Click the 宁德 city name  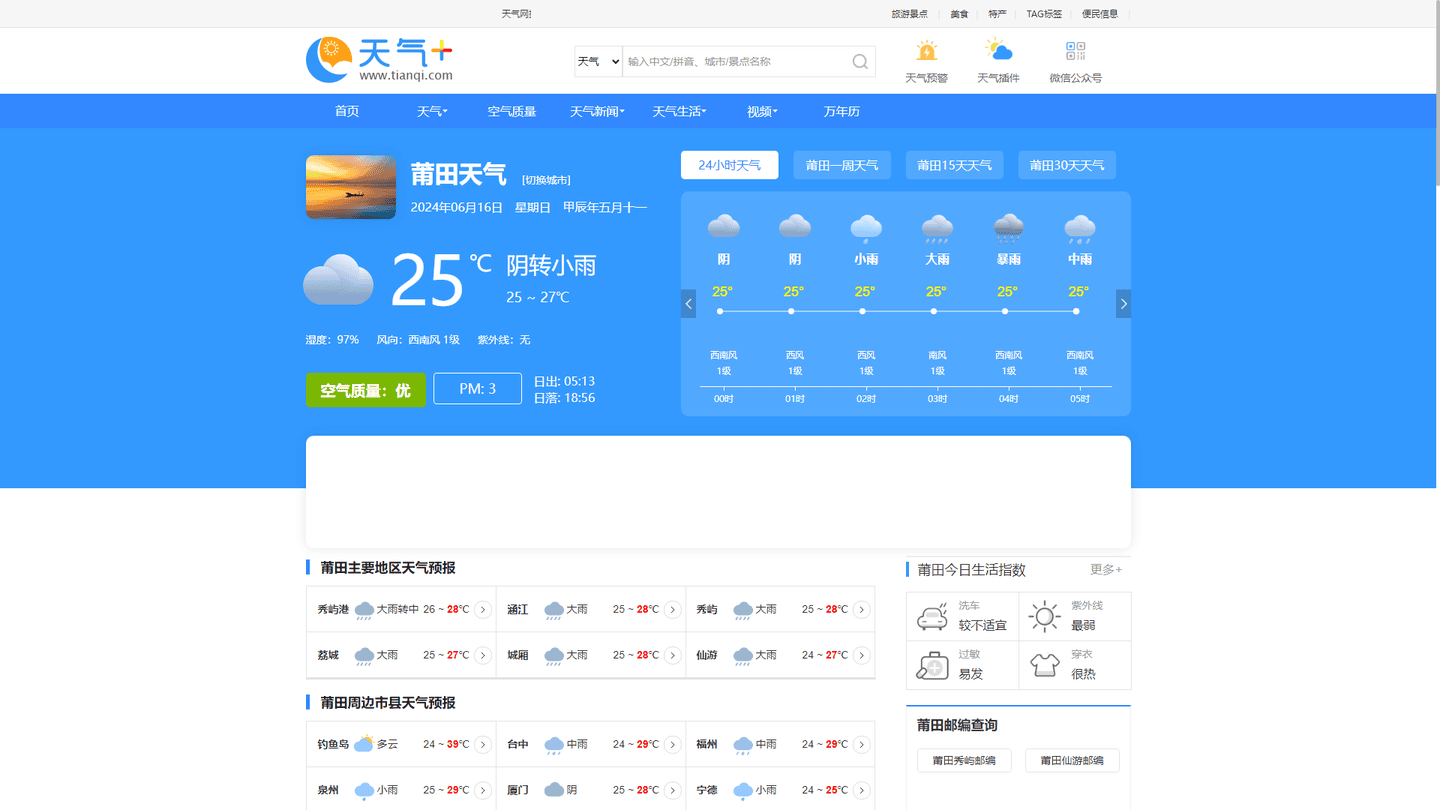point(707,790)
